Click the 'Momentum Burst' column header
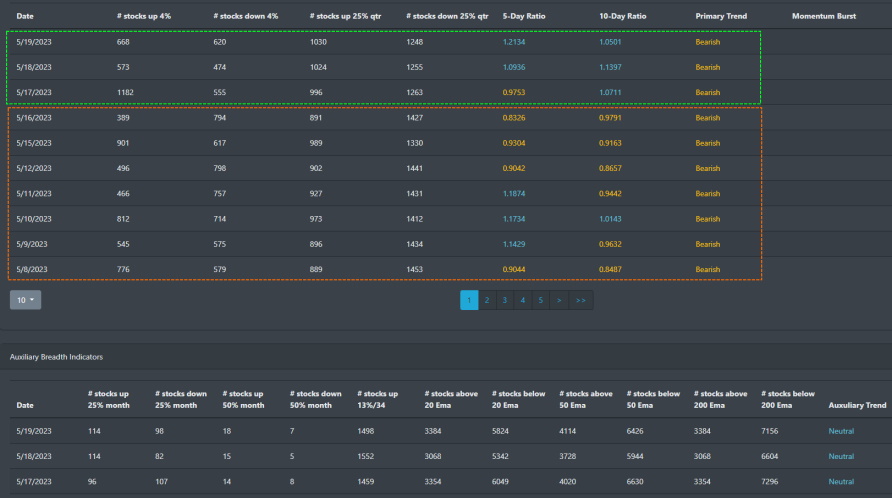 (824, 16)
